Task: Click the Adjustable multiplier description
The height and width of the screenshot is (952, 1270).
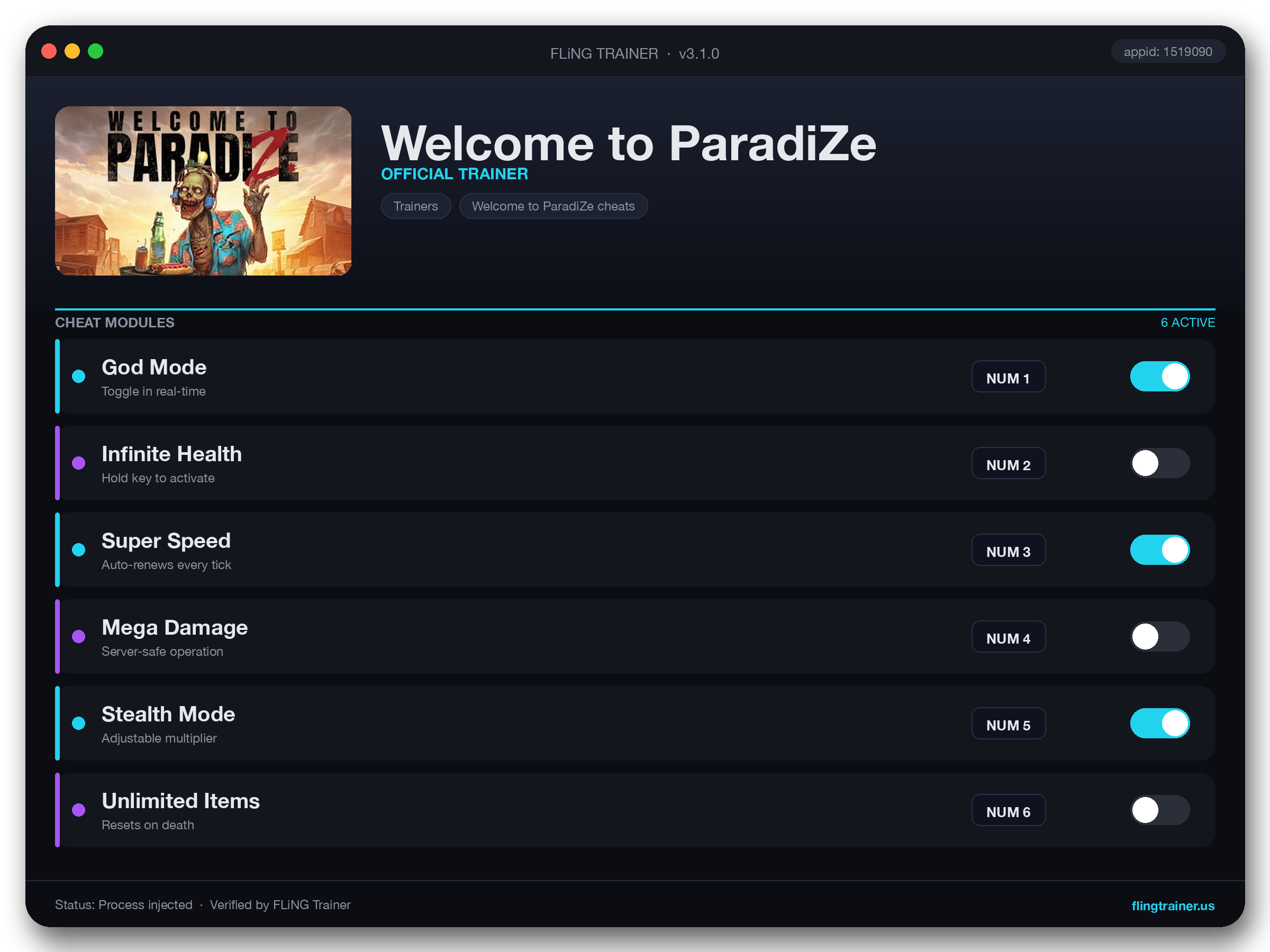Action: [x=159, y=738]
